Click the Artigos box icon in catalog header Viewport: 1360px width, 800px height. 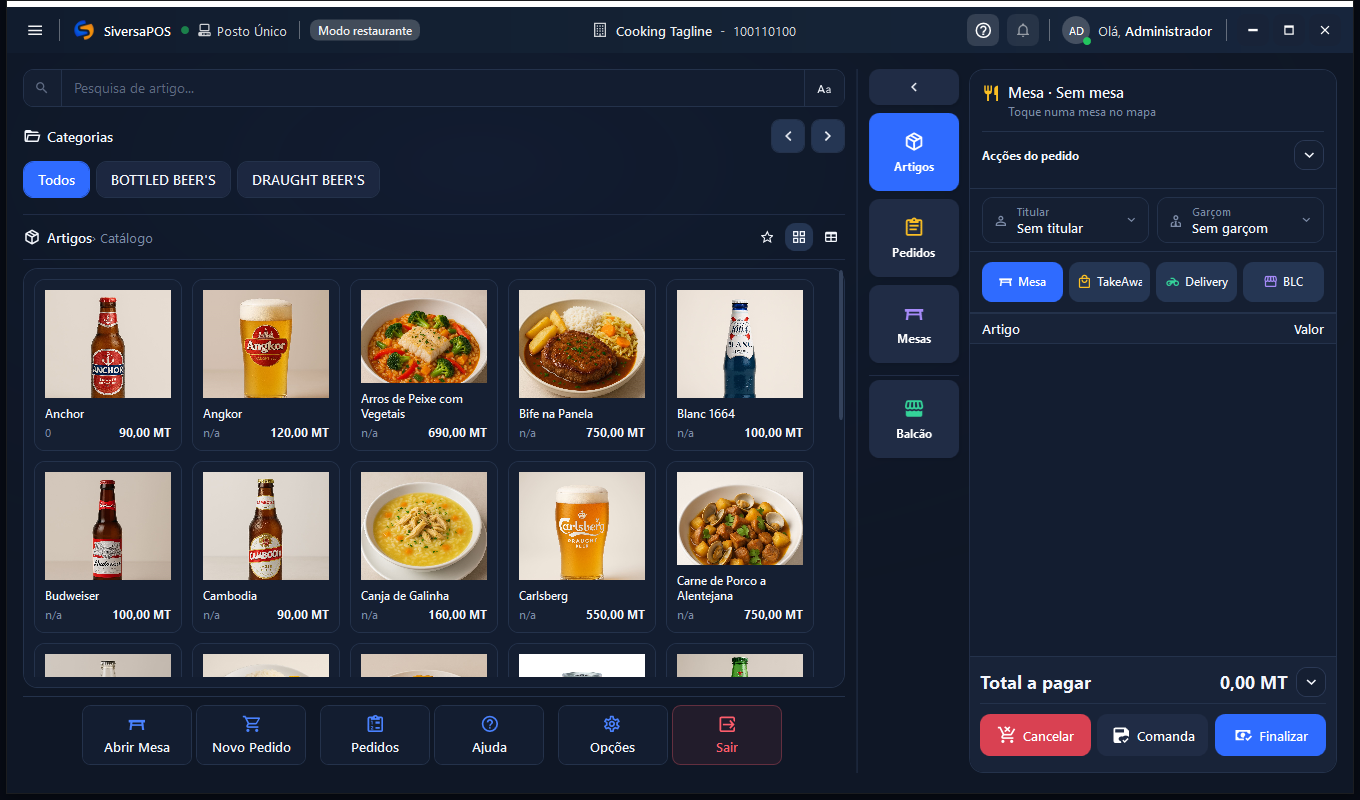click(x=31, y=238)
